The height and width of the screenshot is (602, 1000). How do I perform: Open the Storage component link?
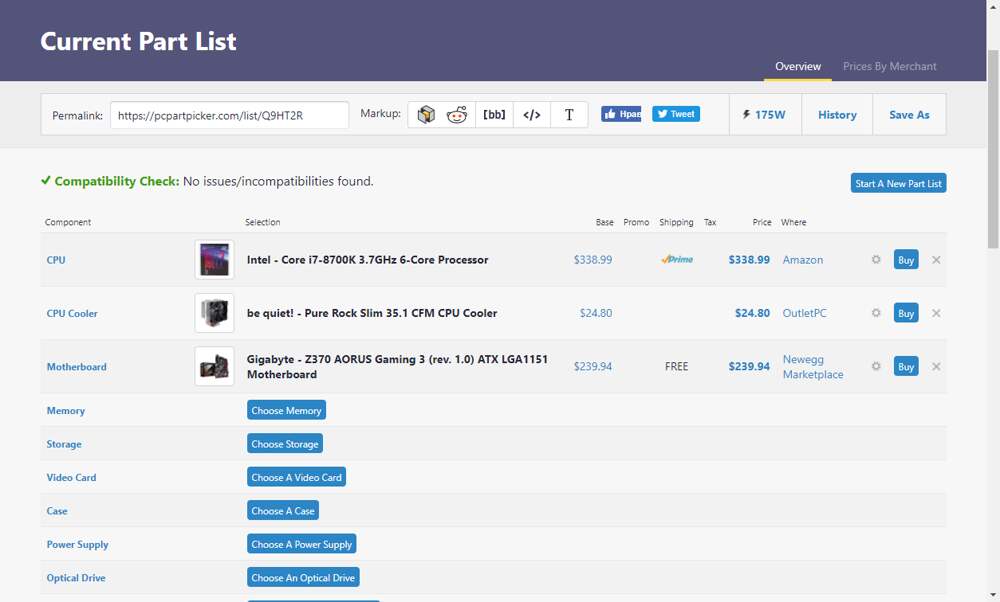tap(64, 444)
